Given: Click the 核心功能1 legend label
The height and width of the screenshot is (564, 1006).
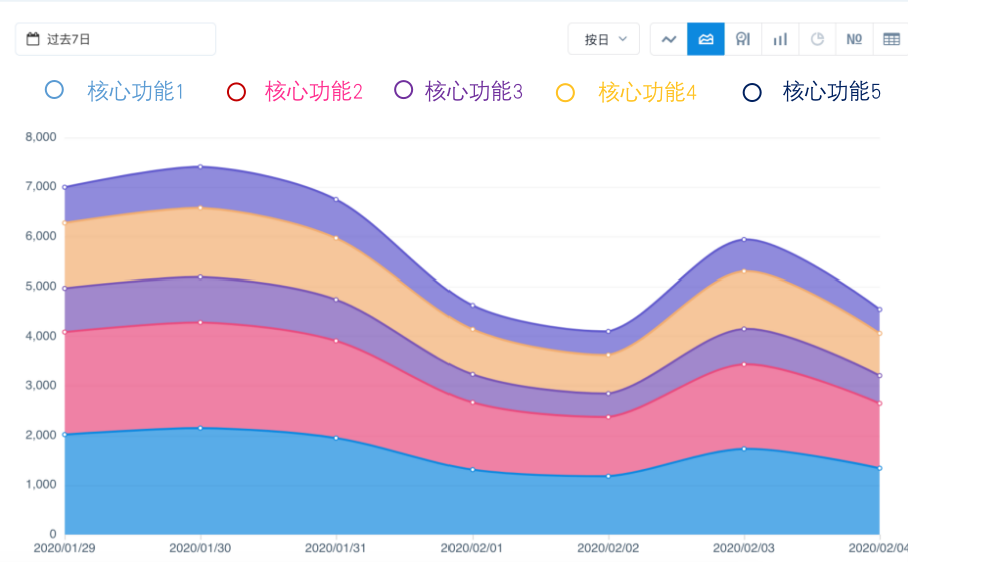Looking at the screenshot, I should coord(136,92).
